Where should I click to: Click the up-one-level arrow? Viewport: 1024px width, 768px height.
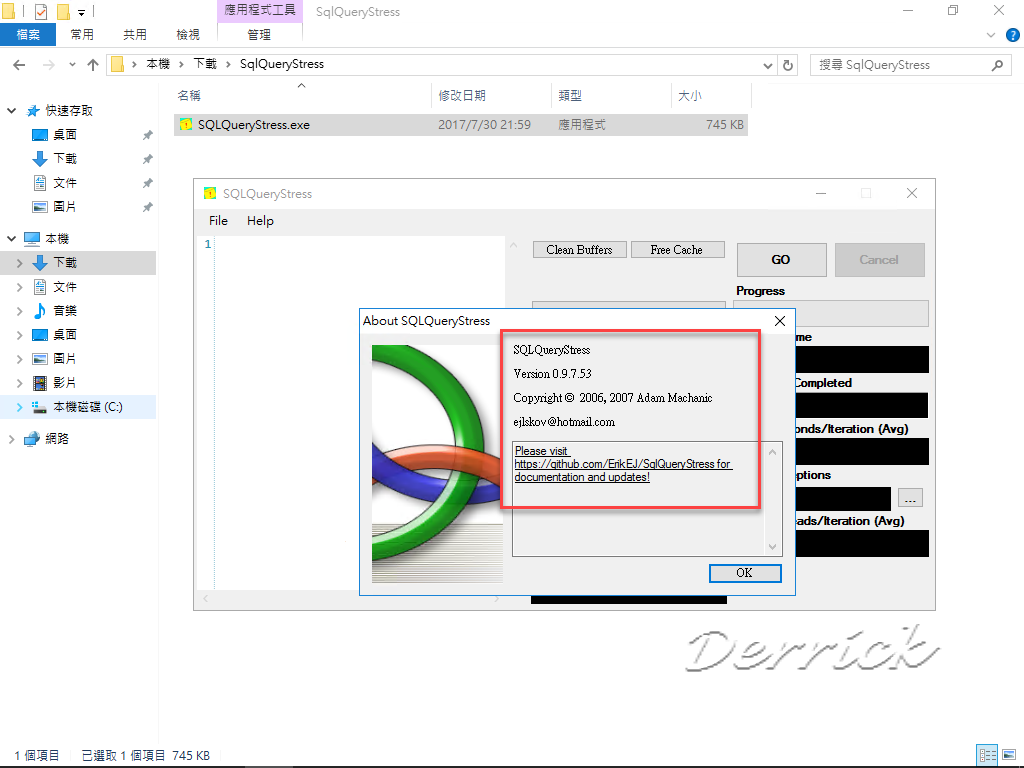[x=93, y=65]
